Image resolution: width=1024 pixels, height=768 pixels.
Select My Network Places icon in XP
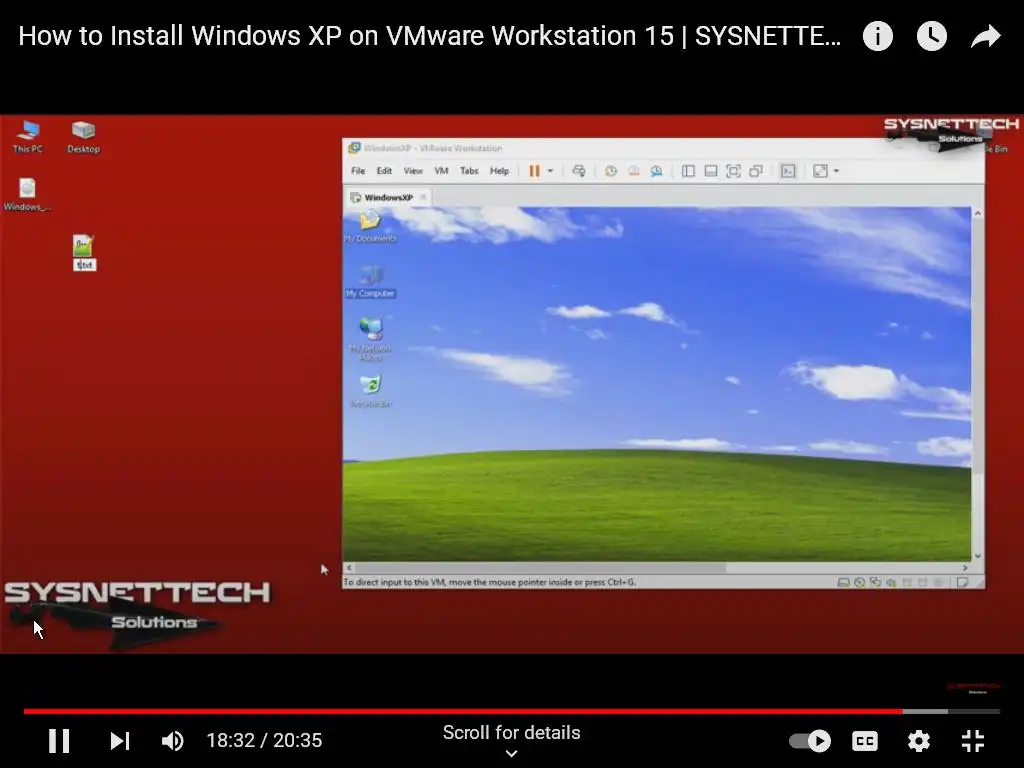371,339
